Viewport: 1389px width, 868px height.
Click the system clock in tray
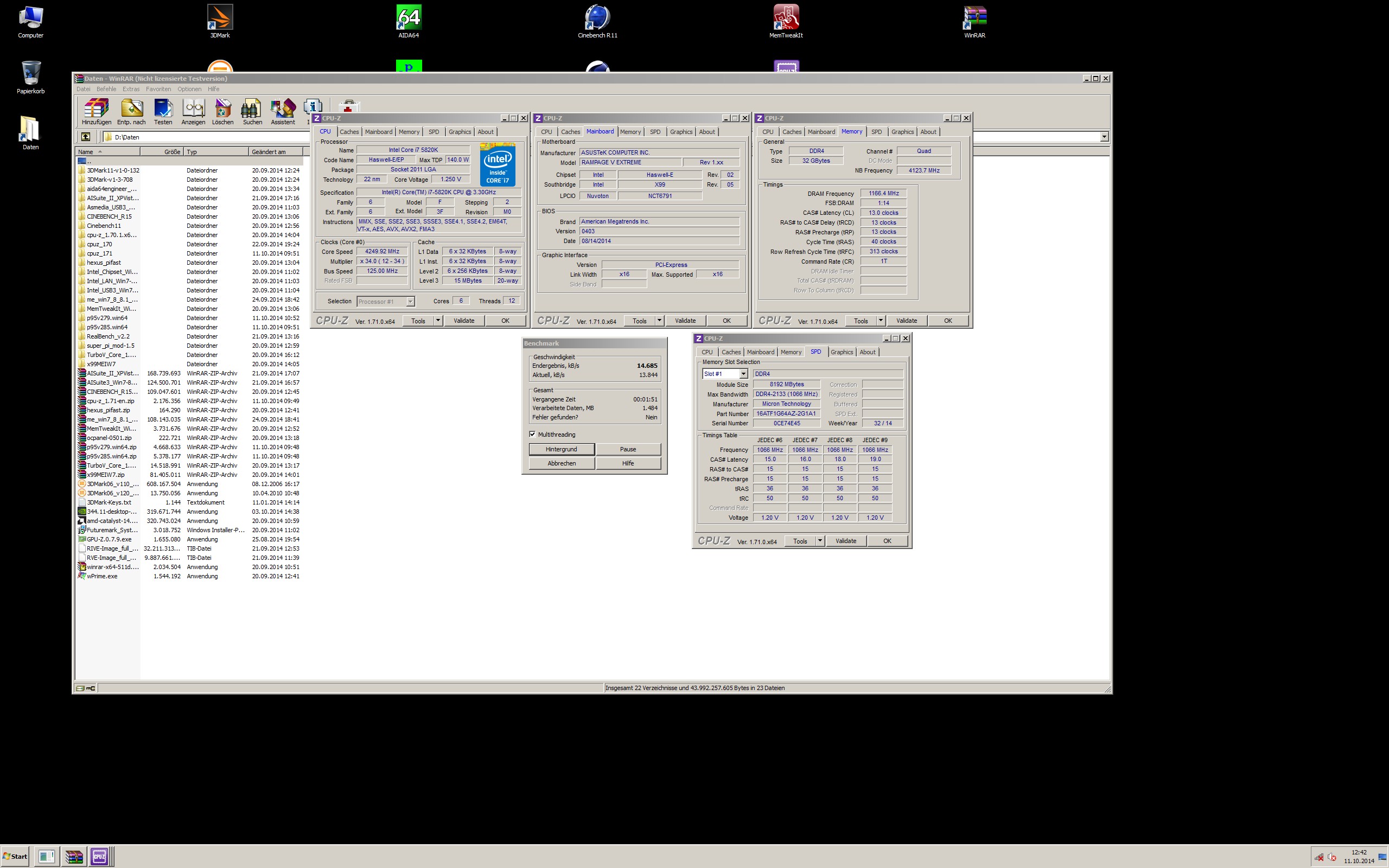coord(1359,857)
